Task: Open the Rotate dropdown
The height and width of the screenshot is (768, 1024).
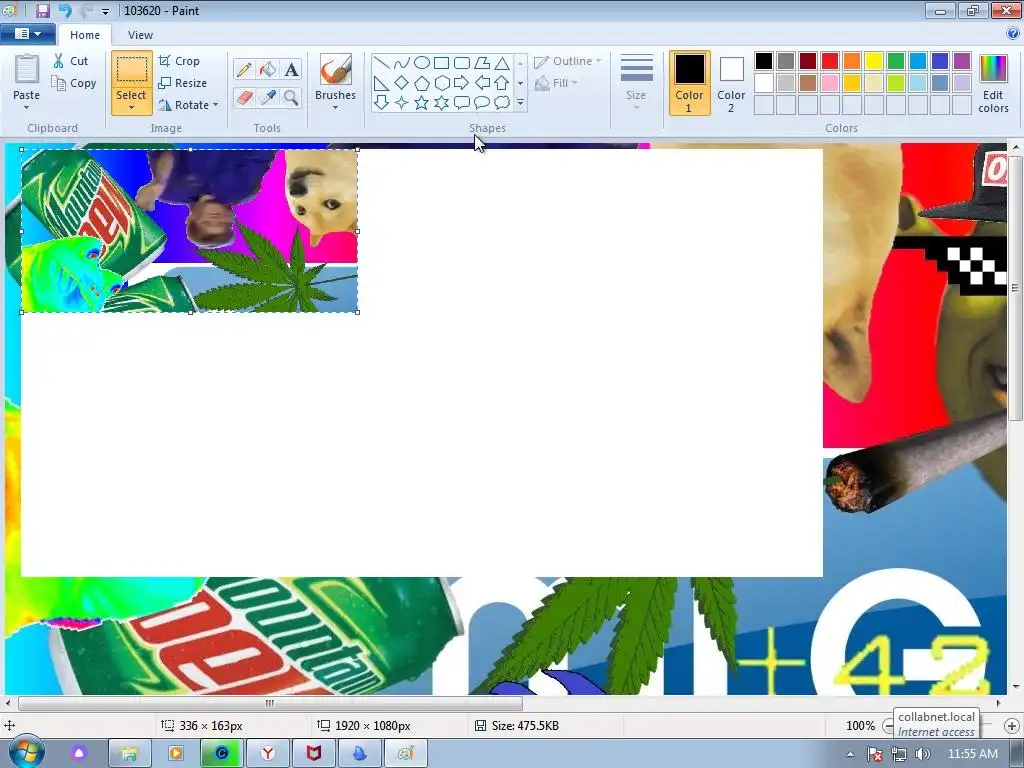Action: point(188,105)
